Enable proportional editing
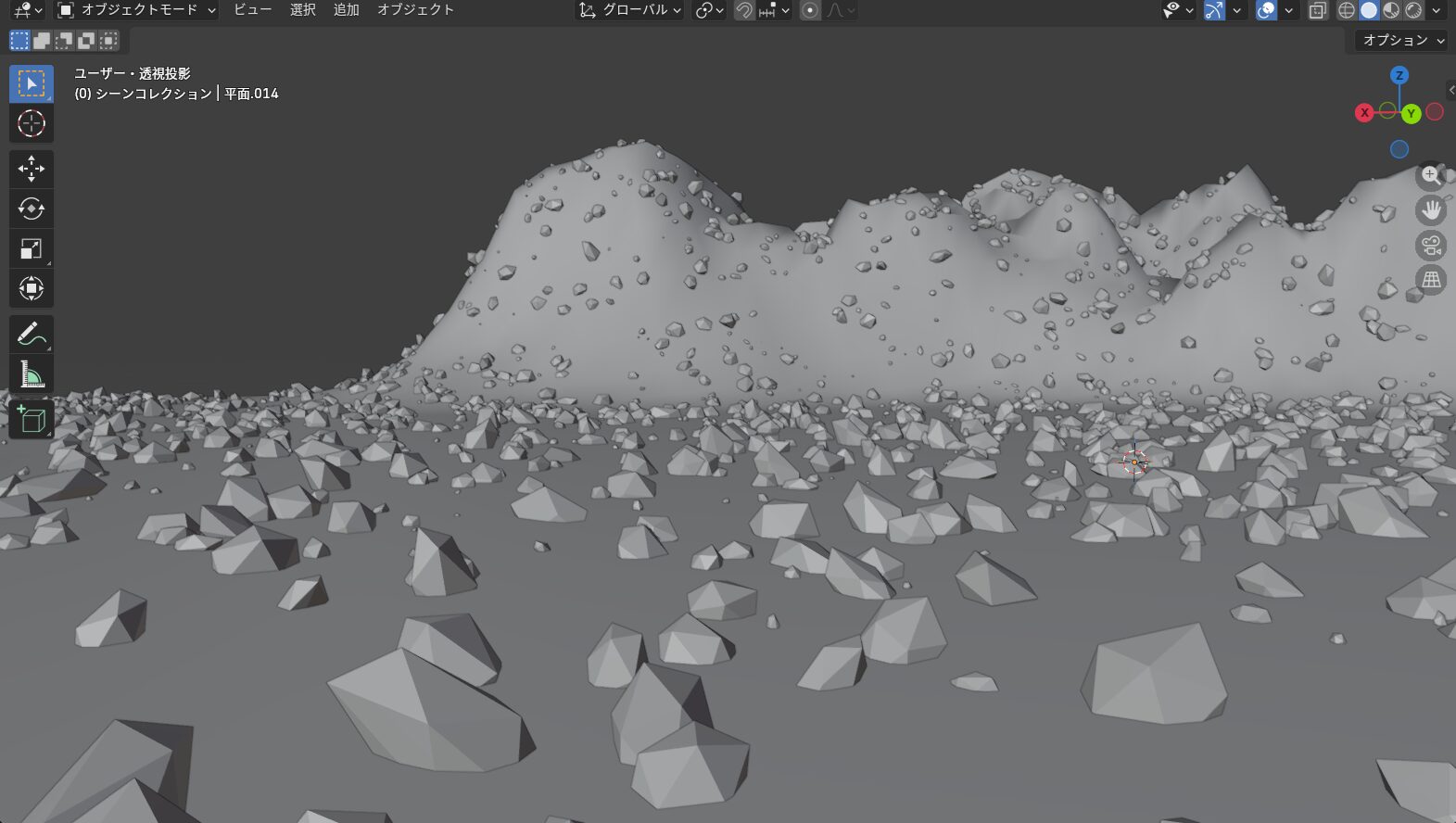 coord(810,10)
